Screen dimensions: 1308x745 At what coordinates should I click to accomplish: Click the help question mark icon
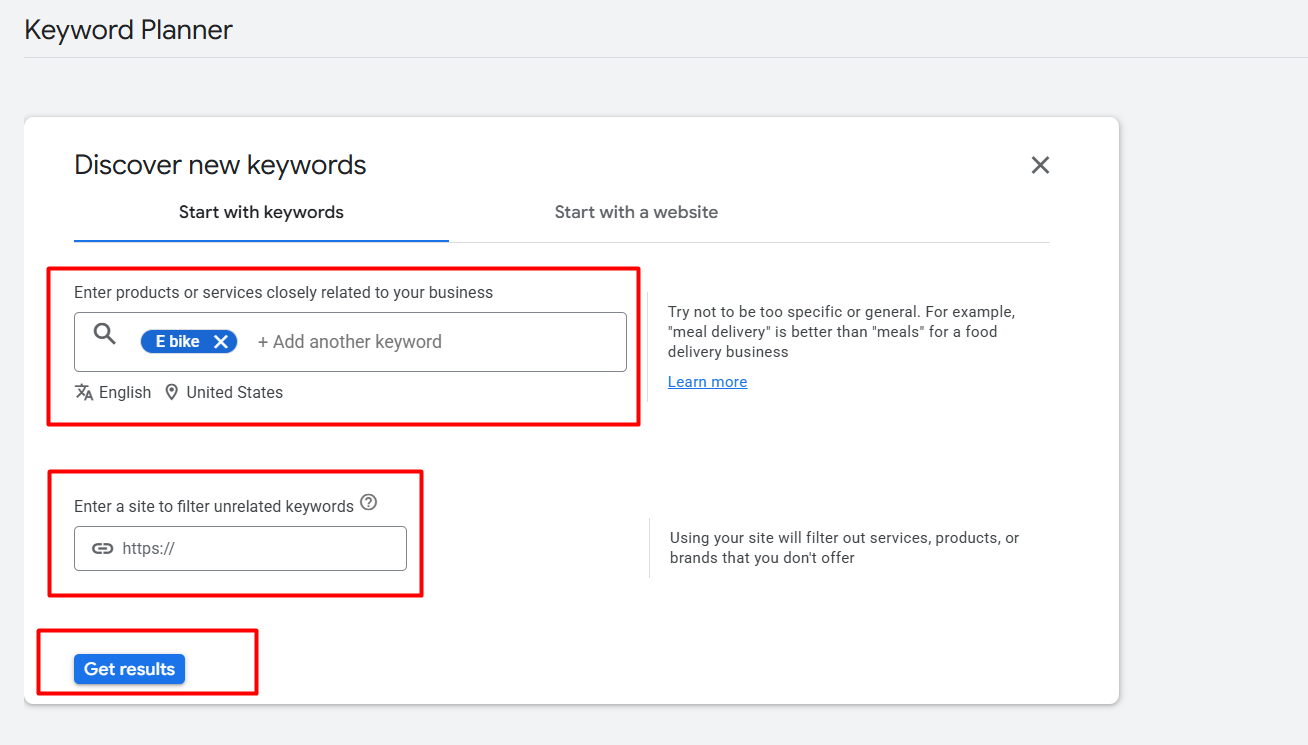click(x=368, y=503)
